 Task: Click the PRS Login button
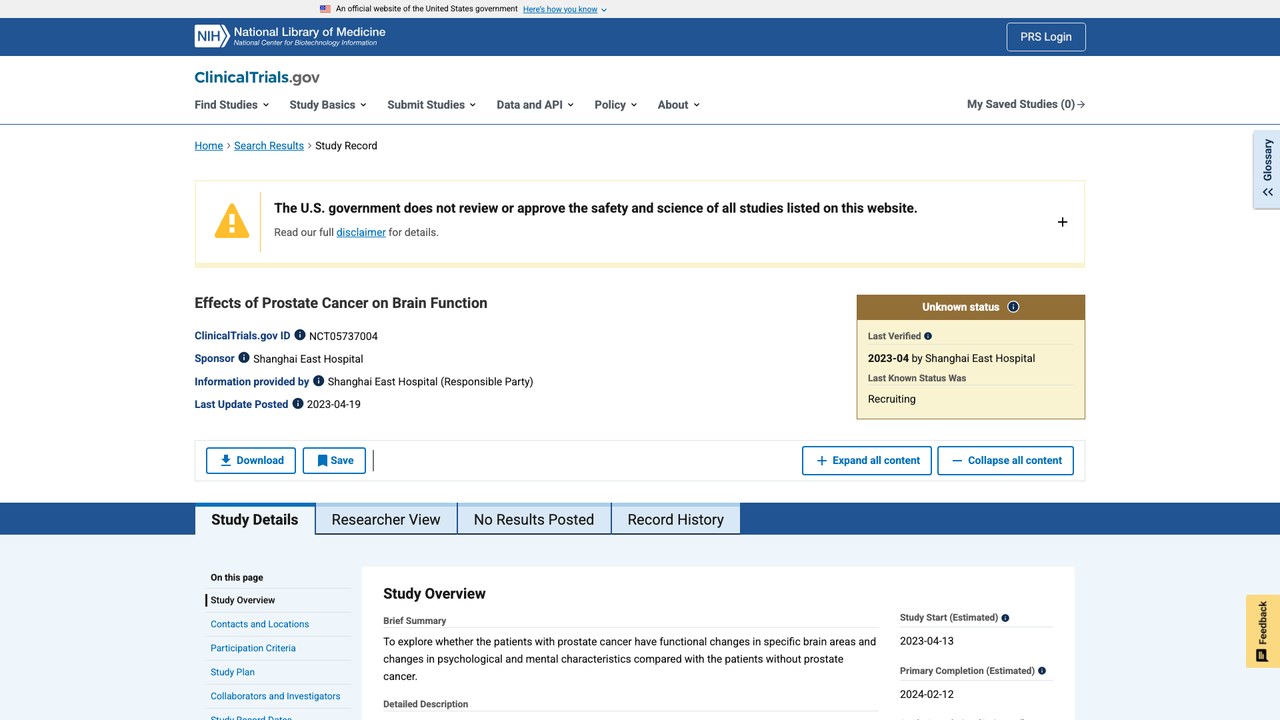(1046, 37)
